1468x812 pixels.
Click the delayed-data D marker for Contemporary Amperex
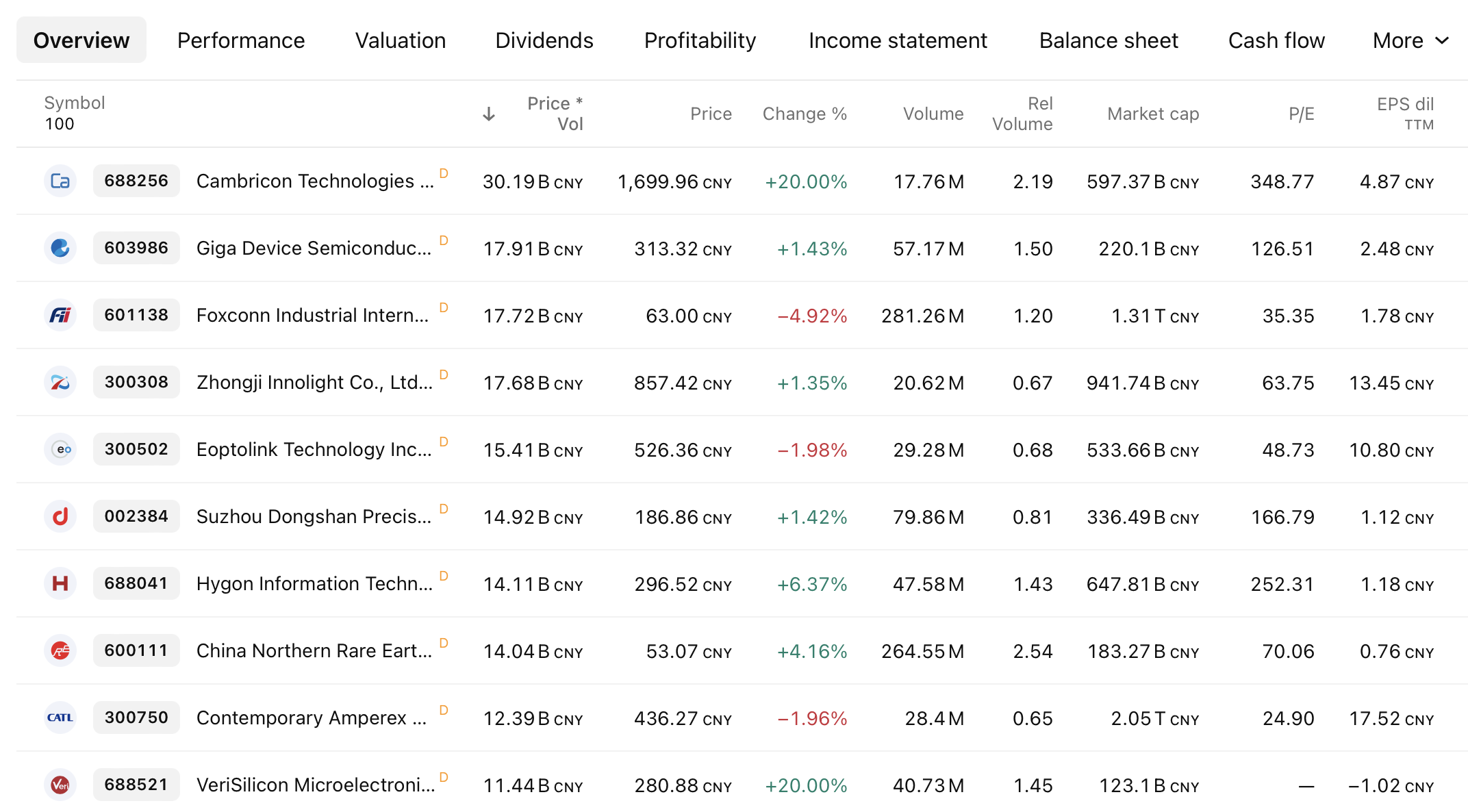click(444, 710)
